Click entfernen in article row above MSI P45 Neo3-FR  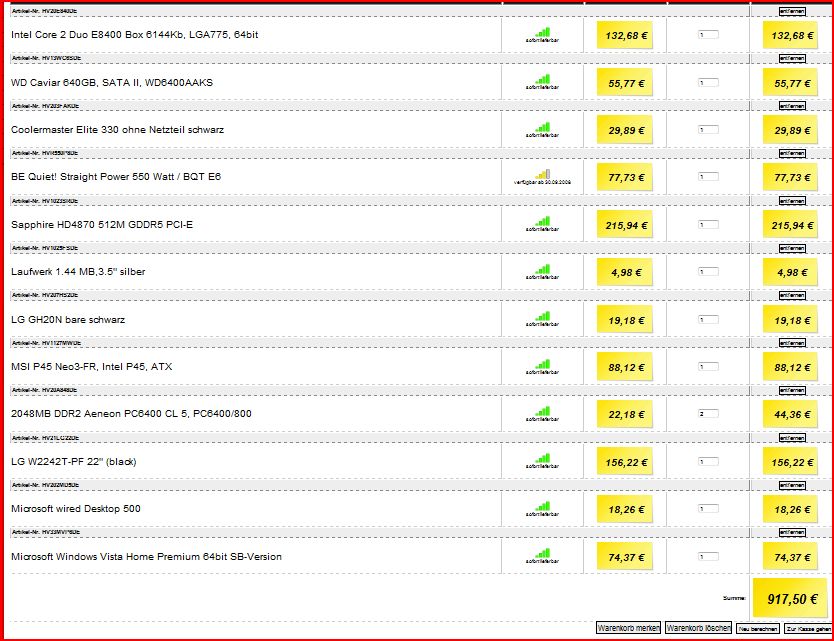[793, 343]
